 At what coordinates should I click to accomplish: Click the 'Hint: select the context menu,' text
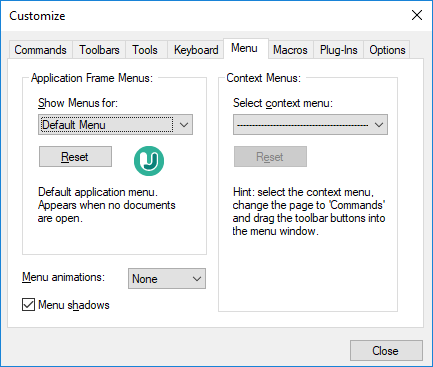[304, 192]
